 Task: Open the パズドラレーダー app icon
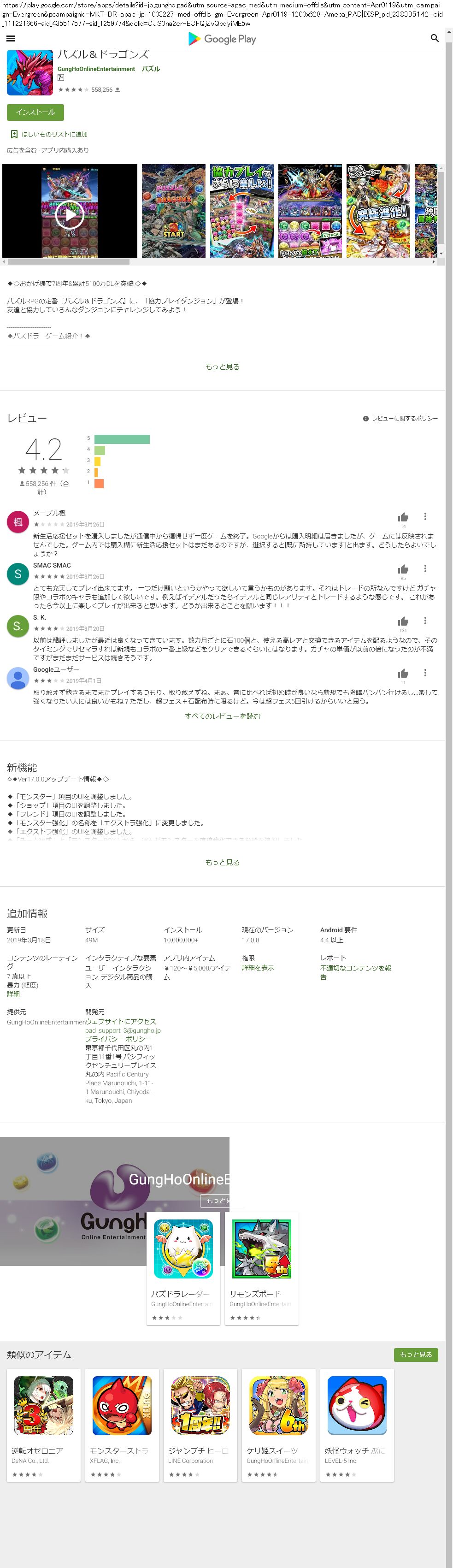183,1248
